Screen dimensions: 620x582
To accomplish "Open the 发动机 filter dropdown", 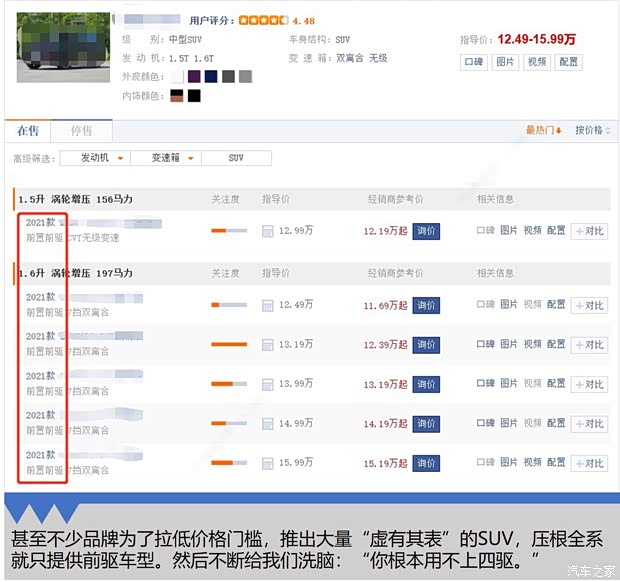I will [95, 158].
